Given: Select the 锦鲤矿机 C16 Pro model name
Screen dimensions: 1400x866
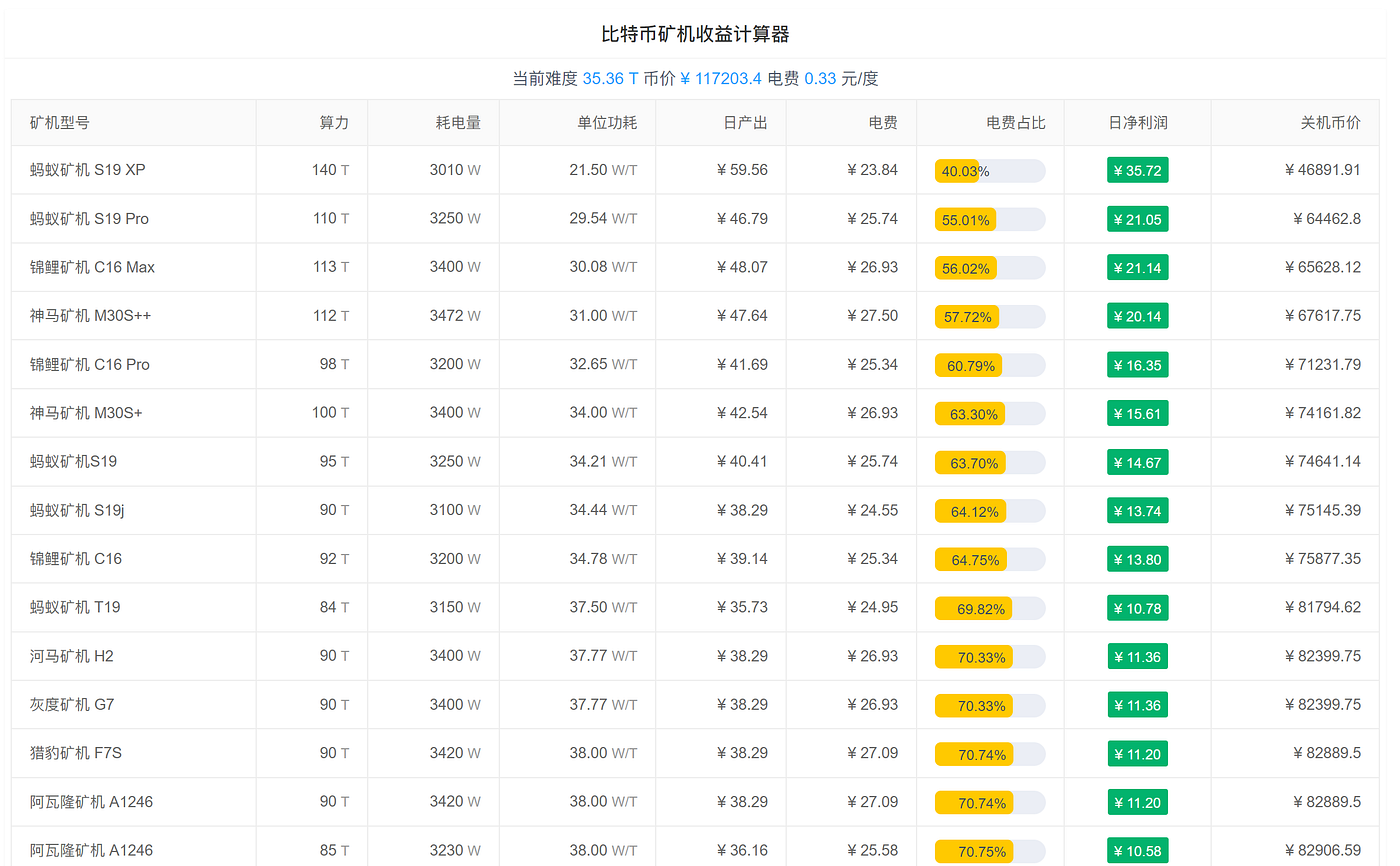Looking at the screenshot, I should click(89, 365).
